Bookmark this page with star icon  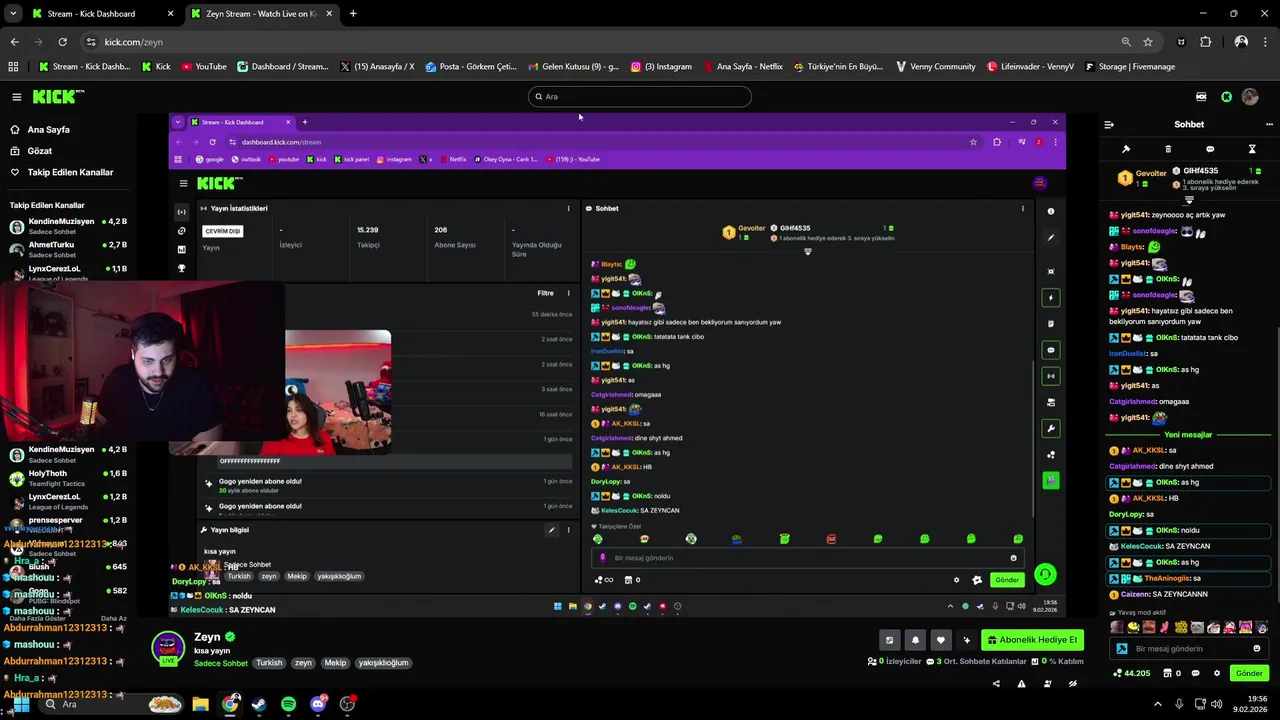(x=1148, y=42)
